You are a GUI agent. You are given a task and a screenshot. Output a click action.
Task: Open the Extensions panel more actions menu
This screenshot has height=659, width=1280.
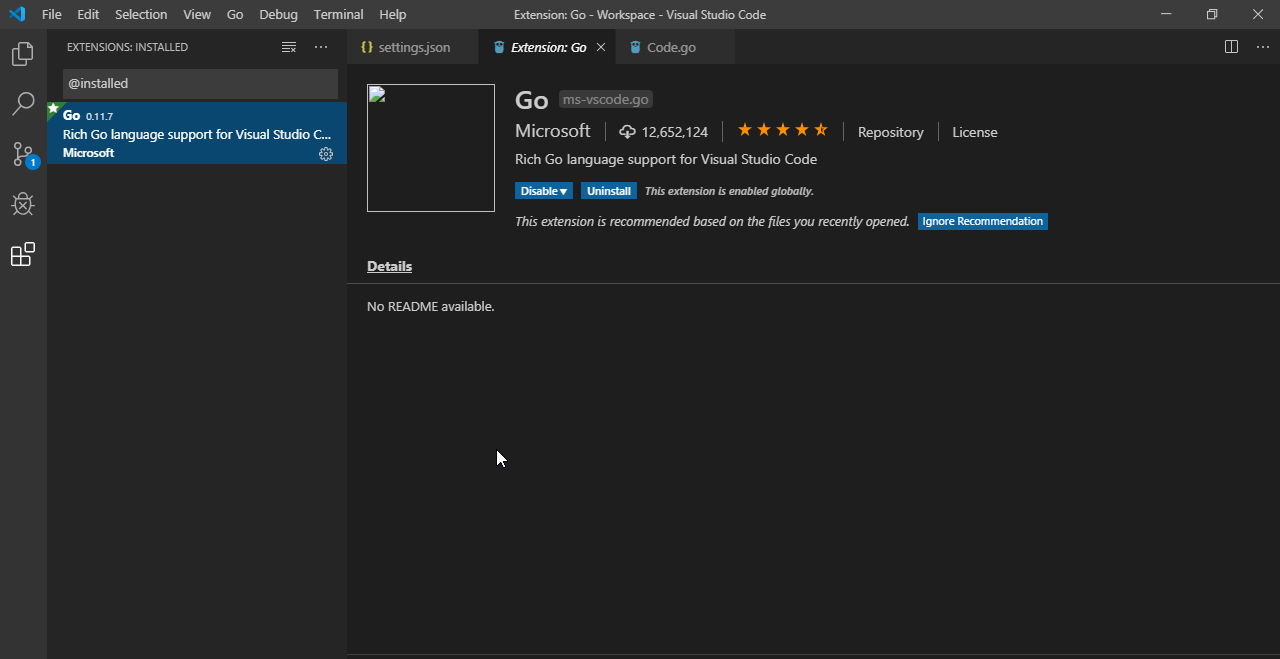tap(320, 46)
